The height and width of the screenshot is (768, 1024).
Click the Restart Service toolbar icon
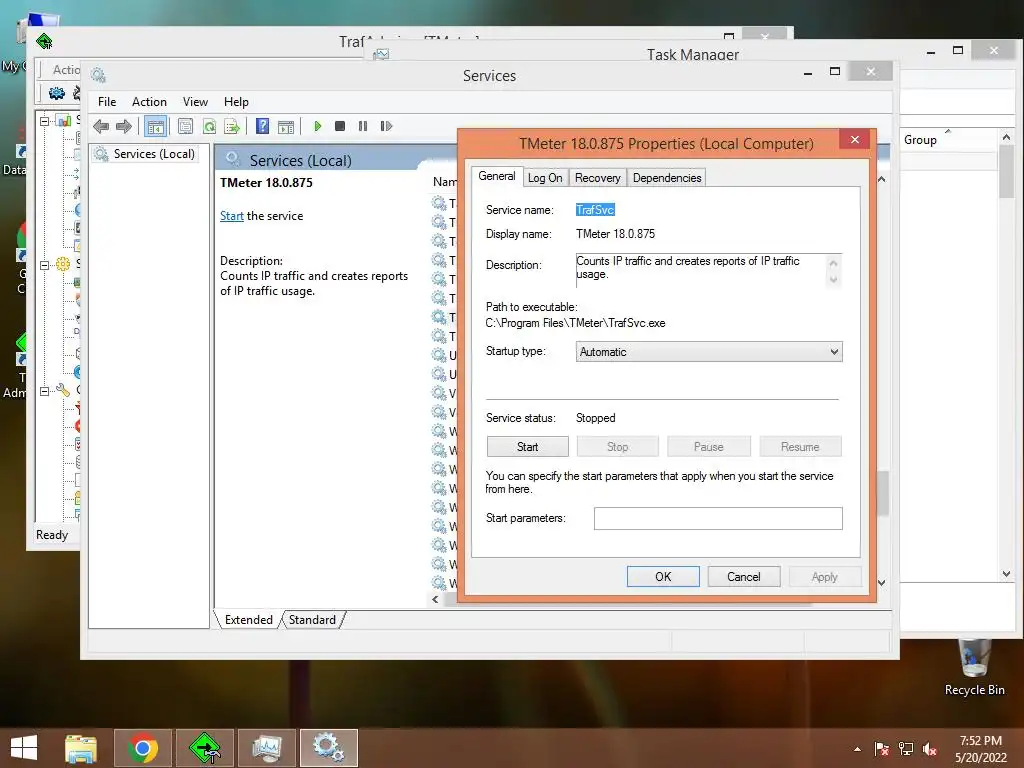pyautogui.click(x=386, y=126)
